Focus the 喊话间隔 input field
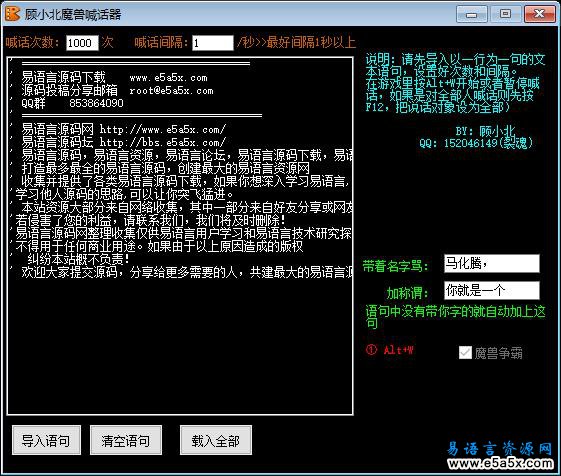The width and height of the screenshot is (561, 476). tap(213, 43)
